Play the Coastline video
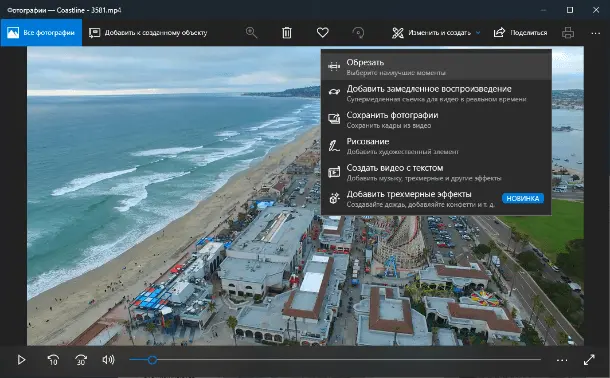The image size is (610, 378). click(x=21, y=360)
